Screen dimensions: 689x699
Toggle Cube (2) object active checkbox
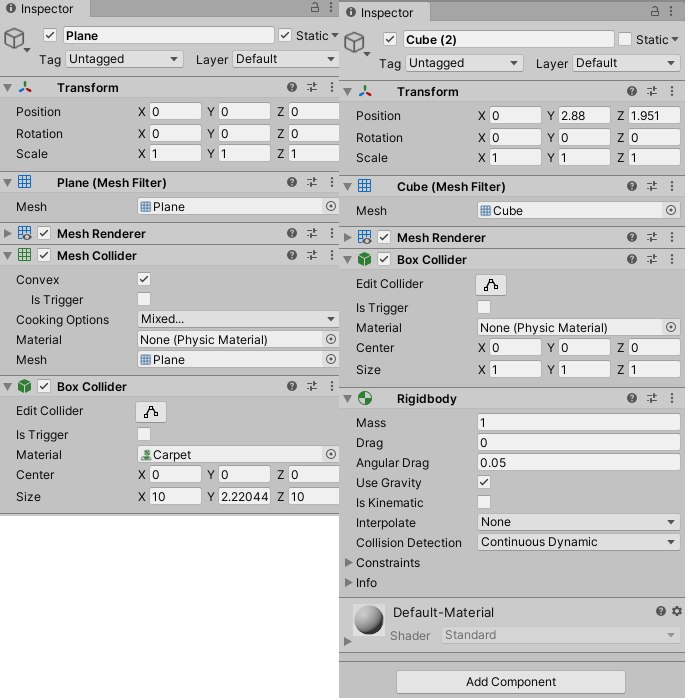coord(390,39)
